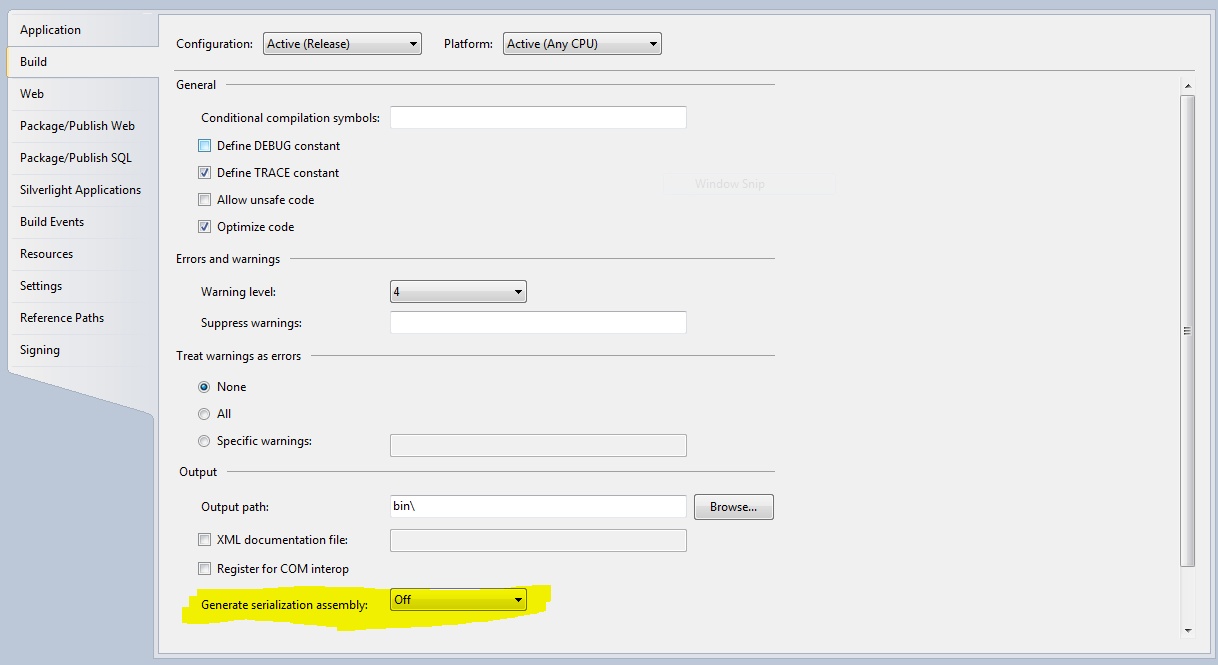Image resolution: width=1218 pixels, height=665 pixels.
Task: Switch to the Web tab
Action: (x=82, y=94)
